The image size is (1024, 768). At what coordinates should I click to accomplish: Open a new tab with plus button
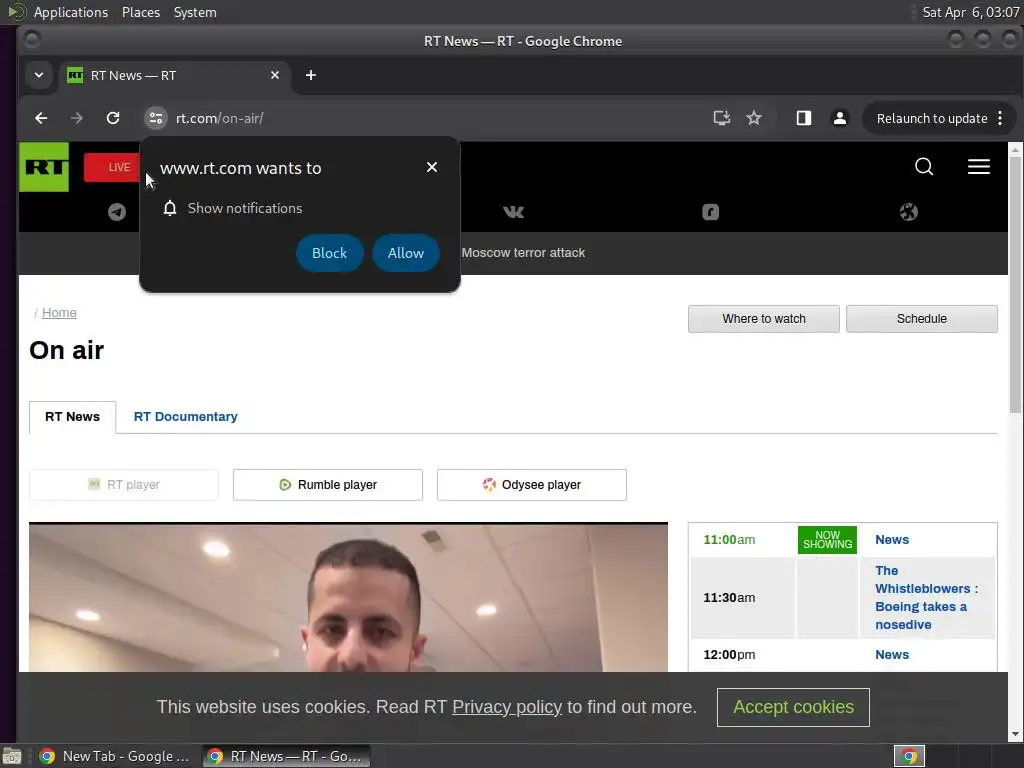[311, 75]
